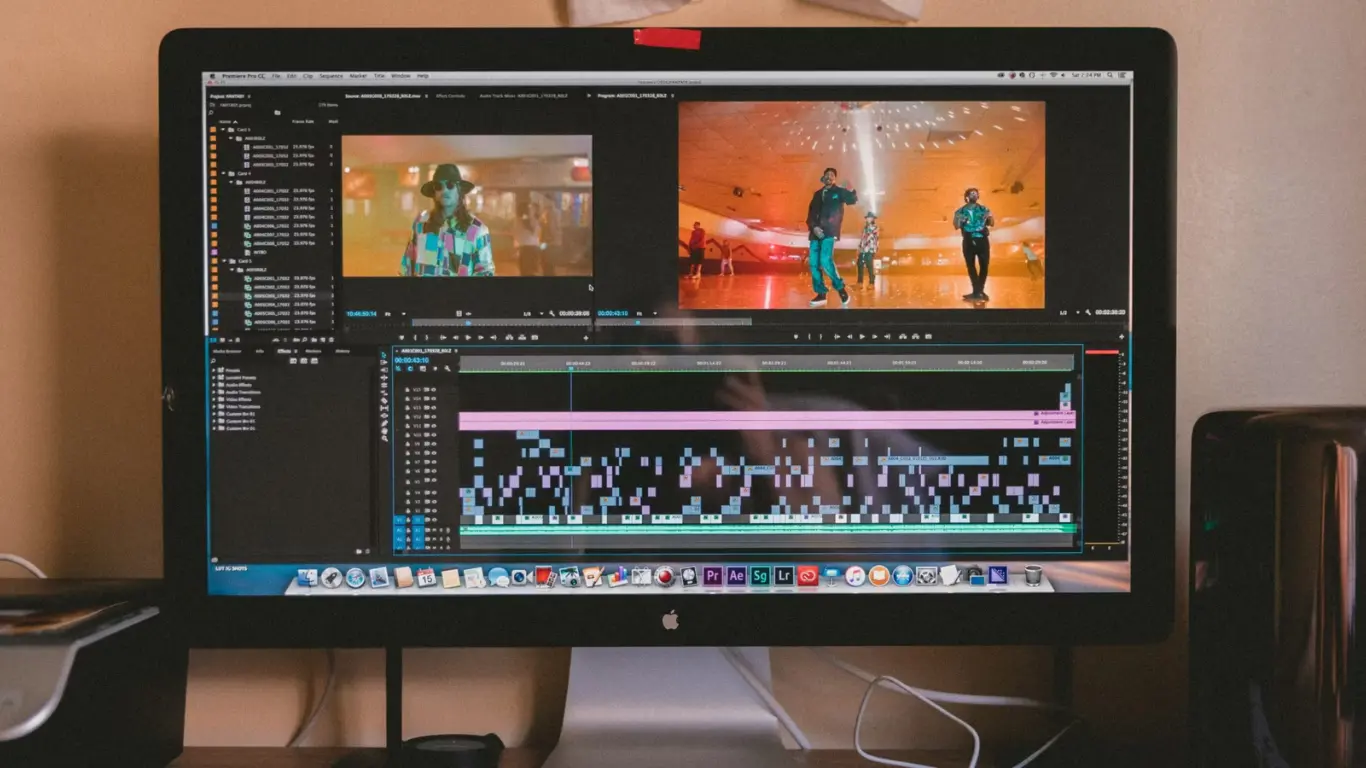
Task: Select the Razor tool
Action: pos(384,400)
